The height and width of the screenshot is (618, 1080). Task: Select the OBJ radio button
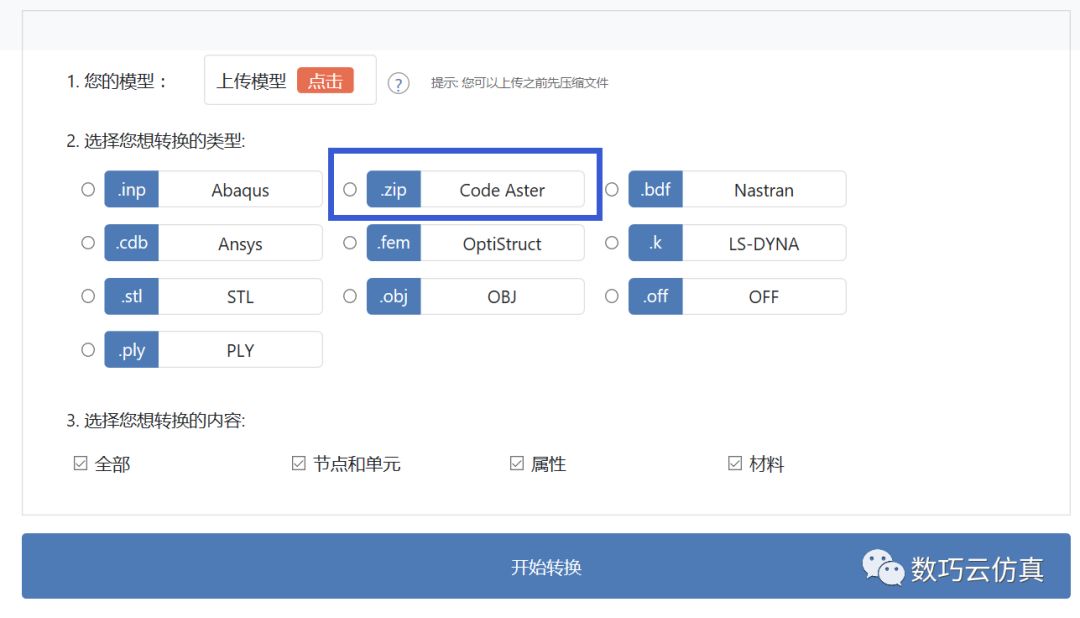[x=350, y=296]
